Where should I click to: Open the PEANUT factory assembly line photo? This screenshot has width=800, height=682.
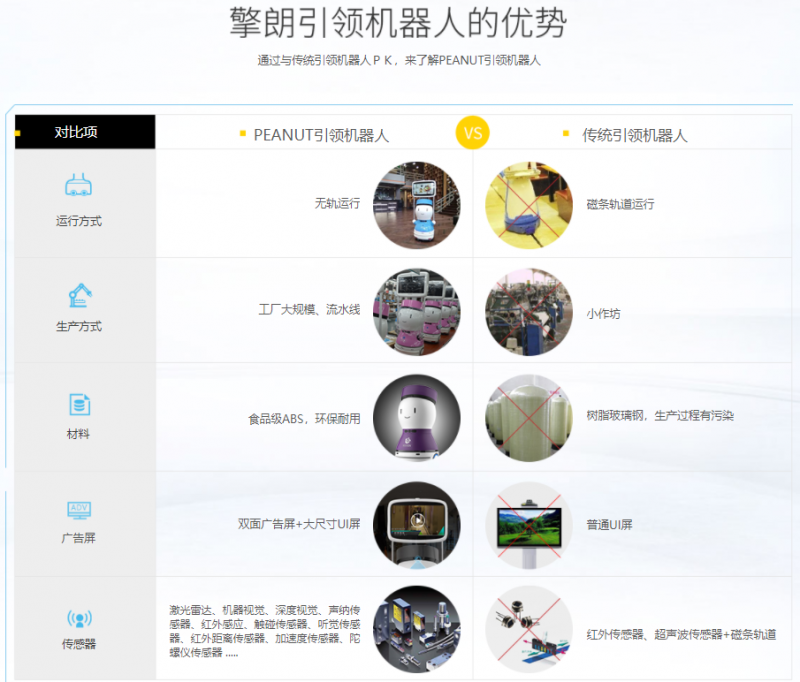pos(417,312)
